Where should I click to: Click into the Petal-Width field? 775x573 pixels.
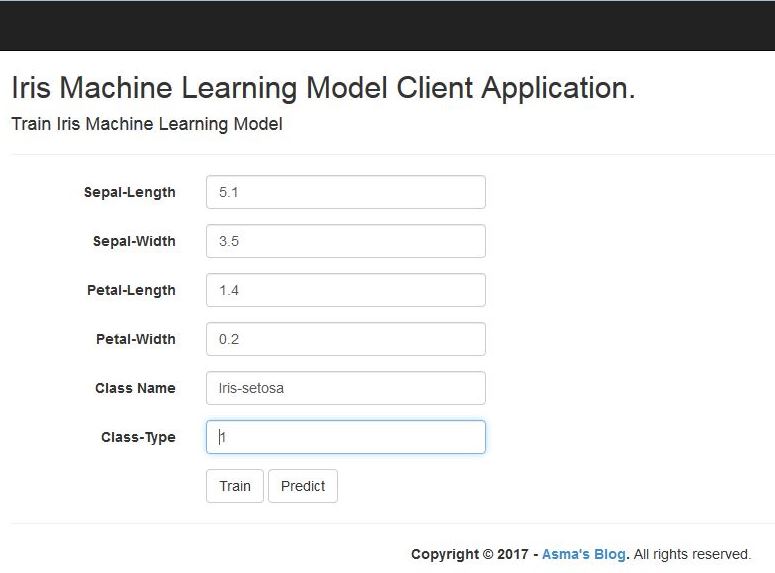pos(345,339)
